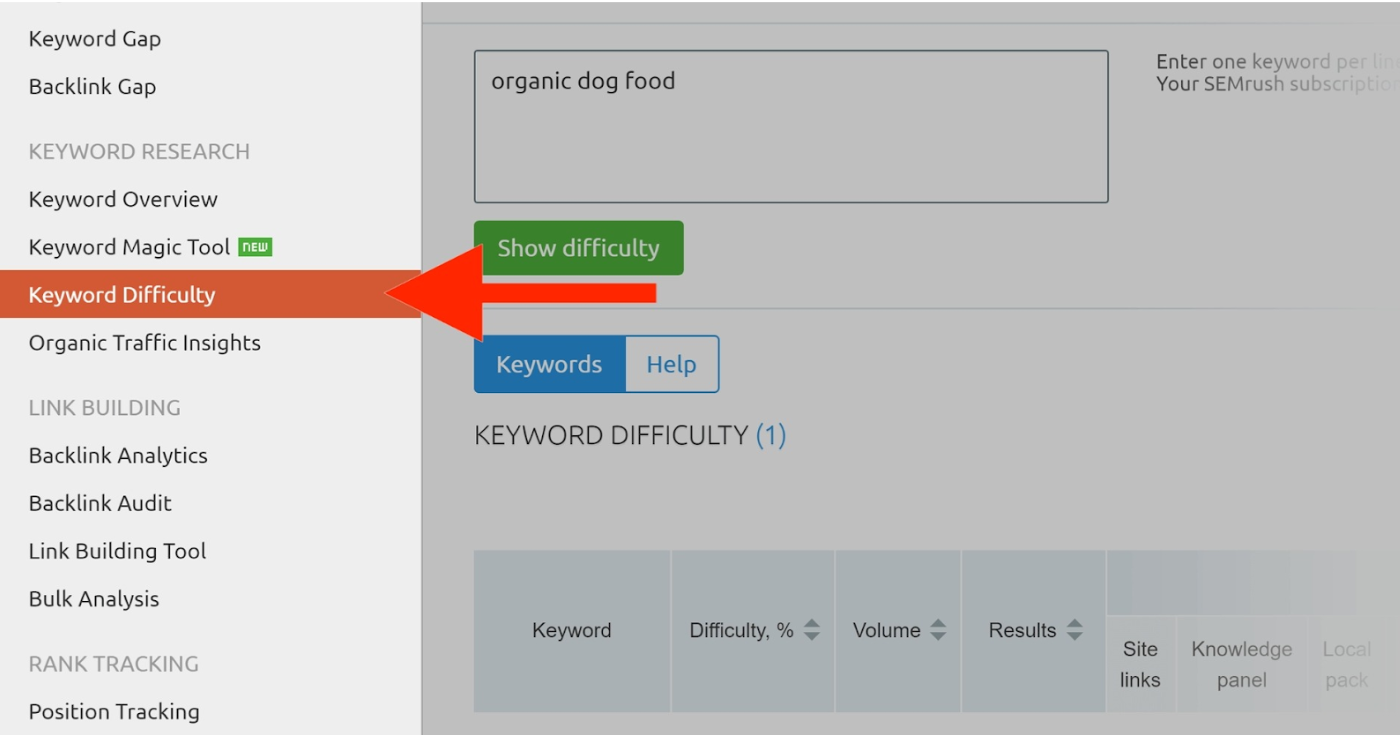
Task: Switch to the Help tab
Action: [x=671, y=364]
